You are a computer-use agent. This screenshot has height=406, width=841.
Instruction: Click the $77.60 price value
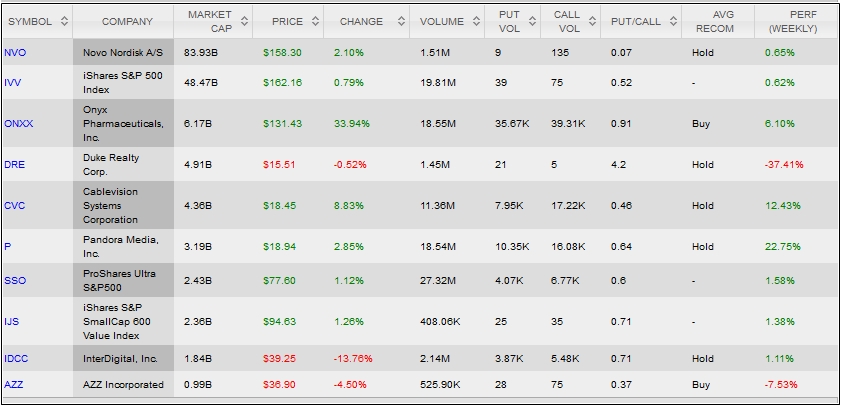click(279, 280)
